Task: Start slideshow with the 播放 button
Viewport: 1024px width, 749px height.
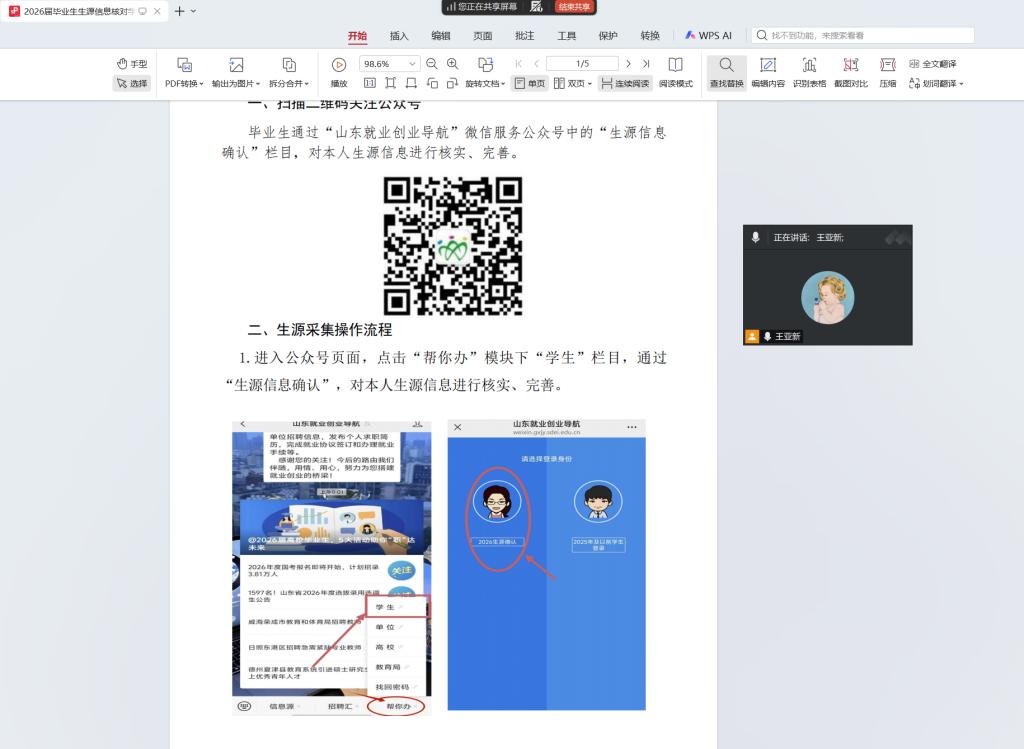Action: tap(338, 72)
